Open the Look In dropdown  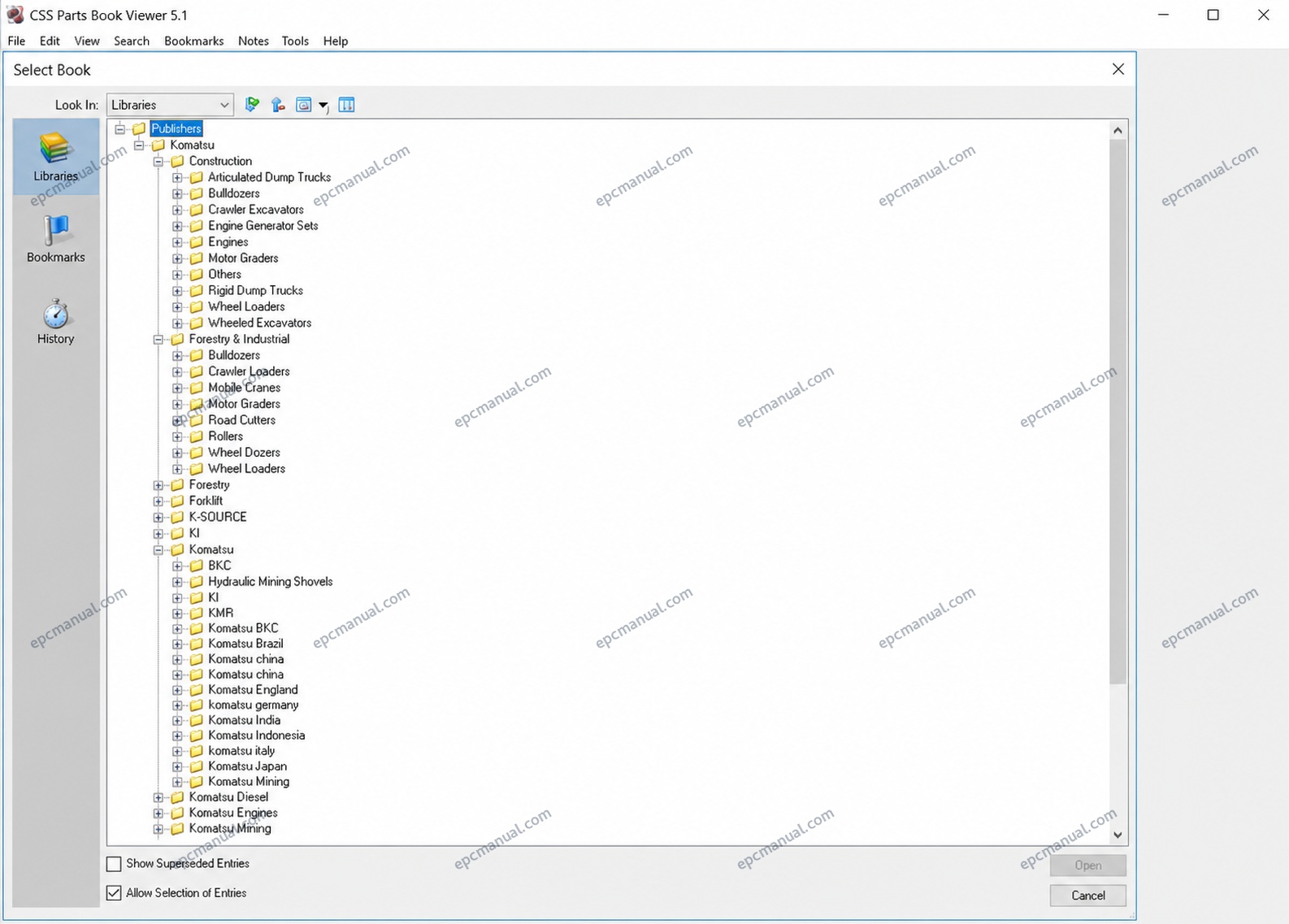170,105
